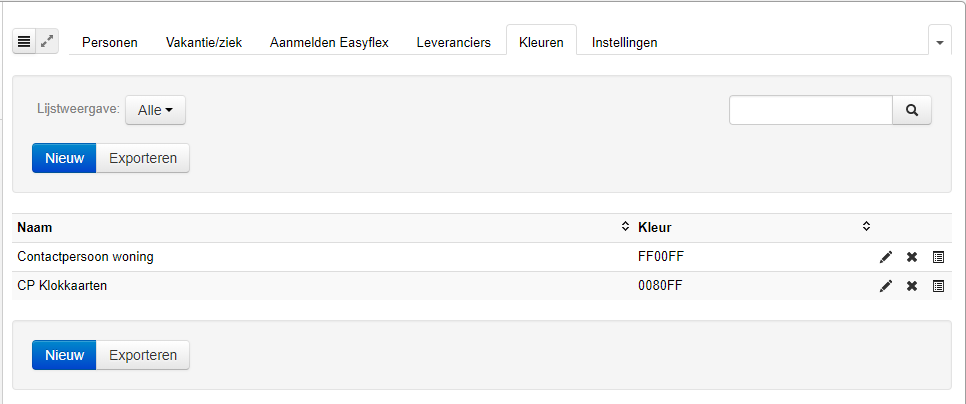Click the magnifying glass search button
The height and width of the screenshot is (404, 966).
(x=912, y=110)
